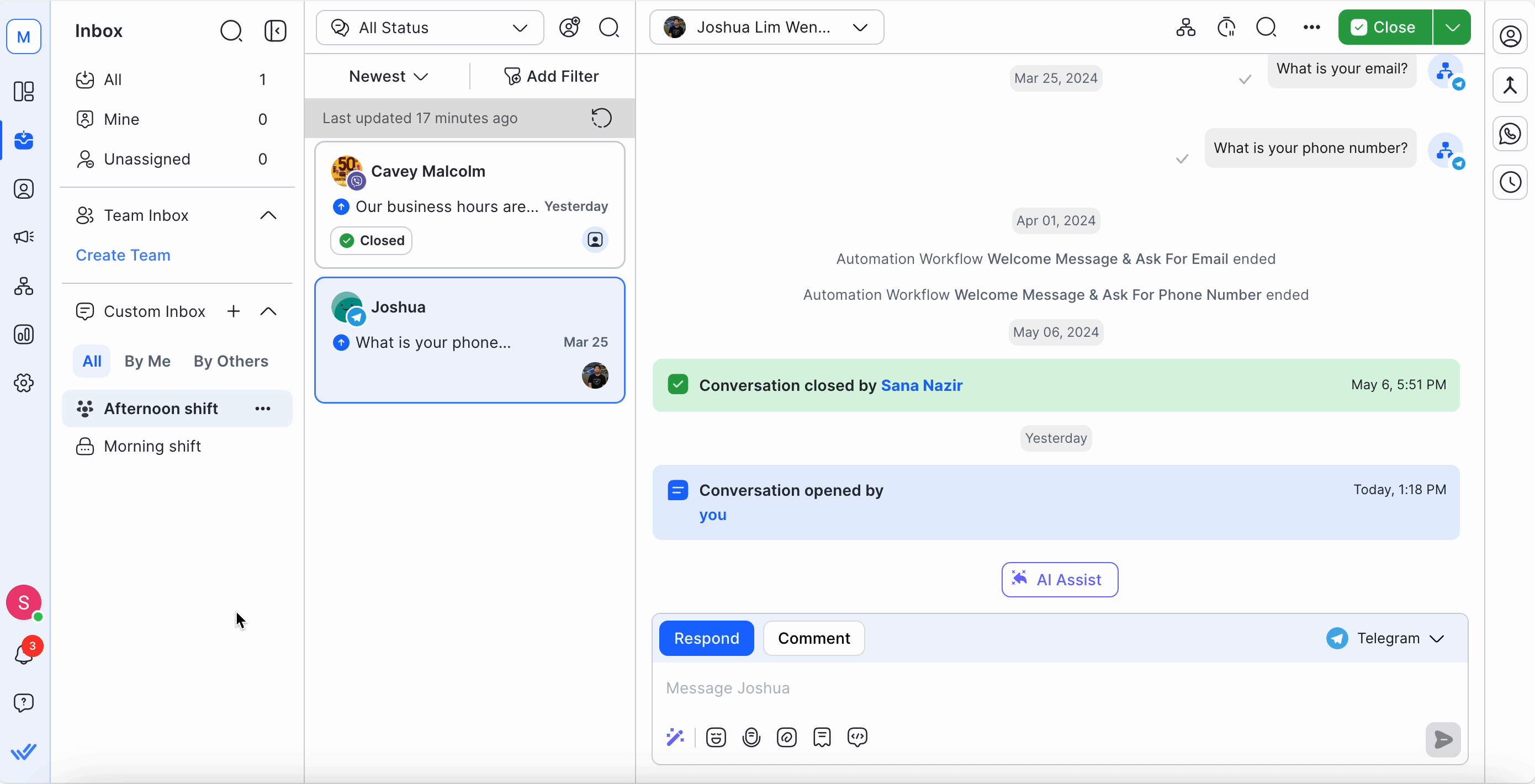Open the Morning shift custom inbox
Screen dimensions: 1535x784
[152, 446]
